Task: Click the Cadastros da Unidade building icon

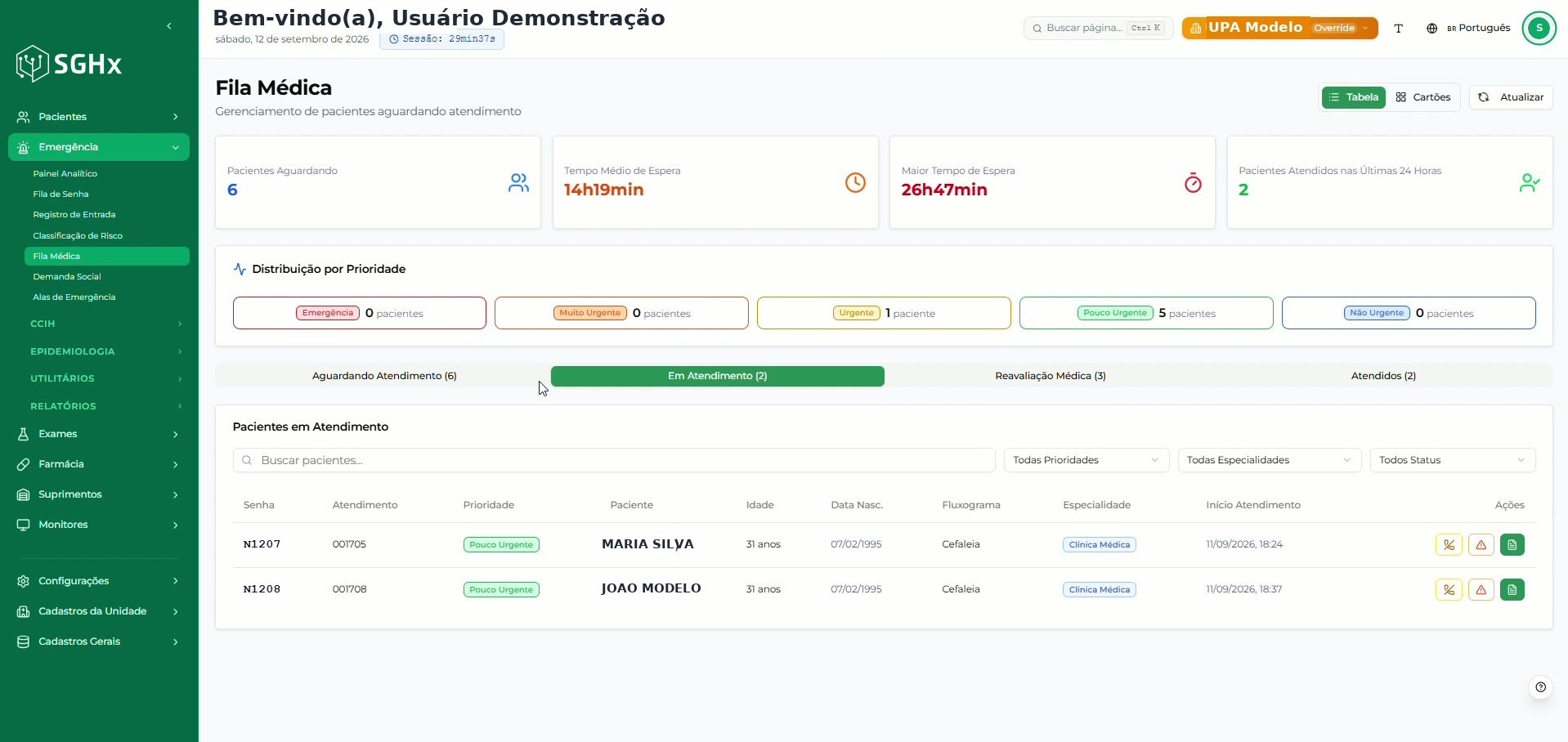Action: pos(23,611)
